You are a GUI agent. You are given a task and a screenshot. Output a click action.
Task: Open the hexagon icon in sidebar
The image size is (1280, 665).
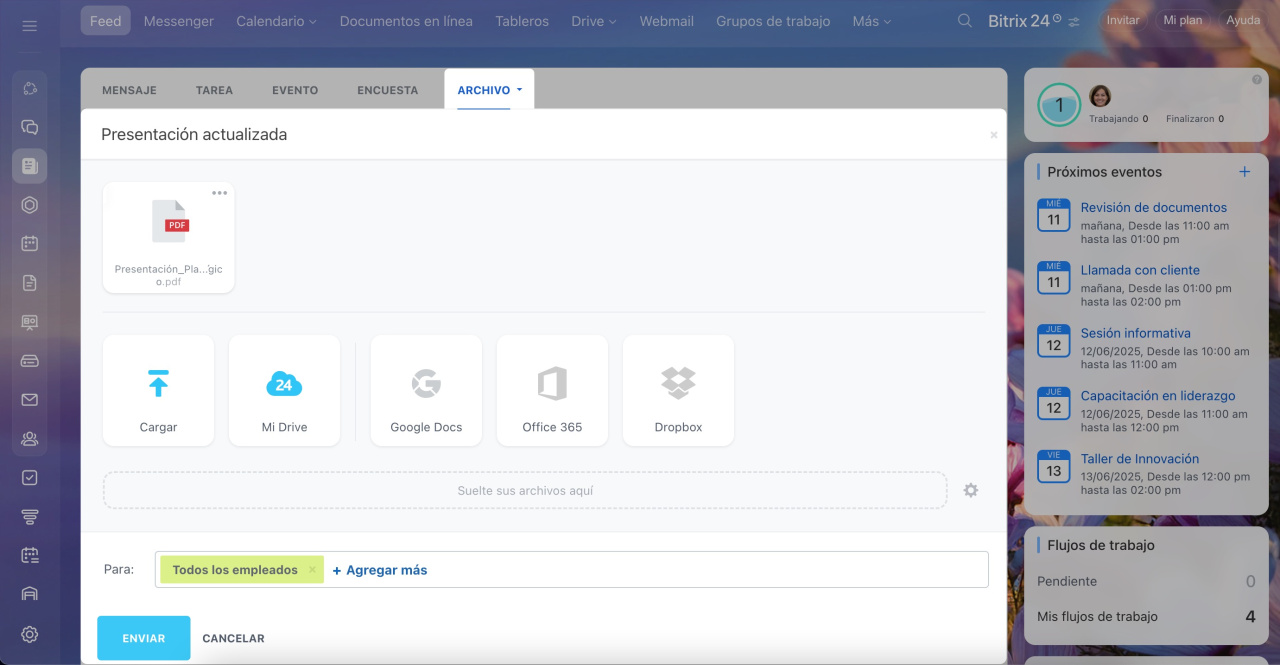point(29,205)
